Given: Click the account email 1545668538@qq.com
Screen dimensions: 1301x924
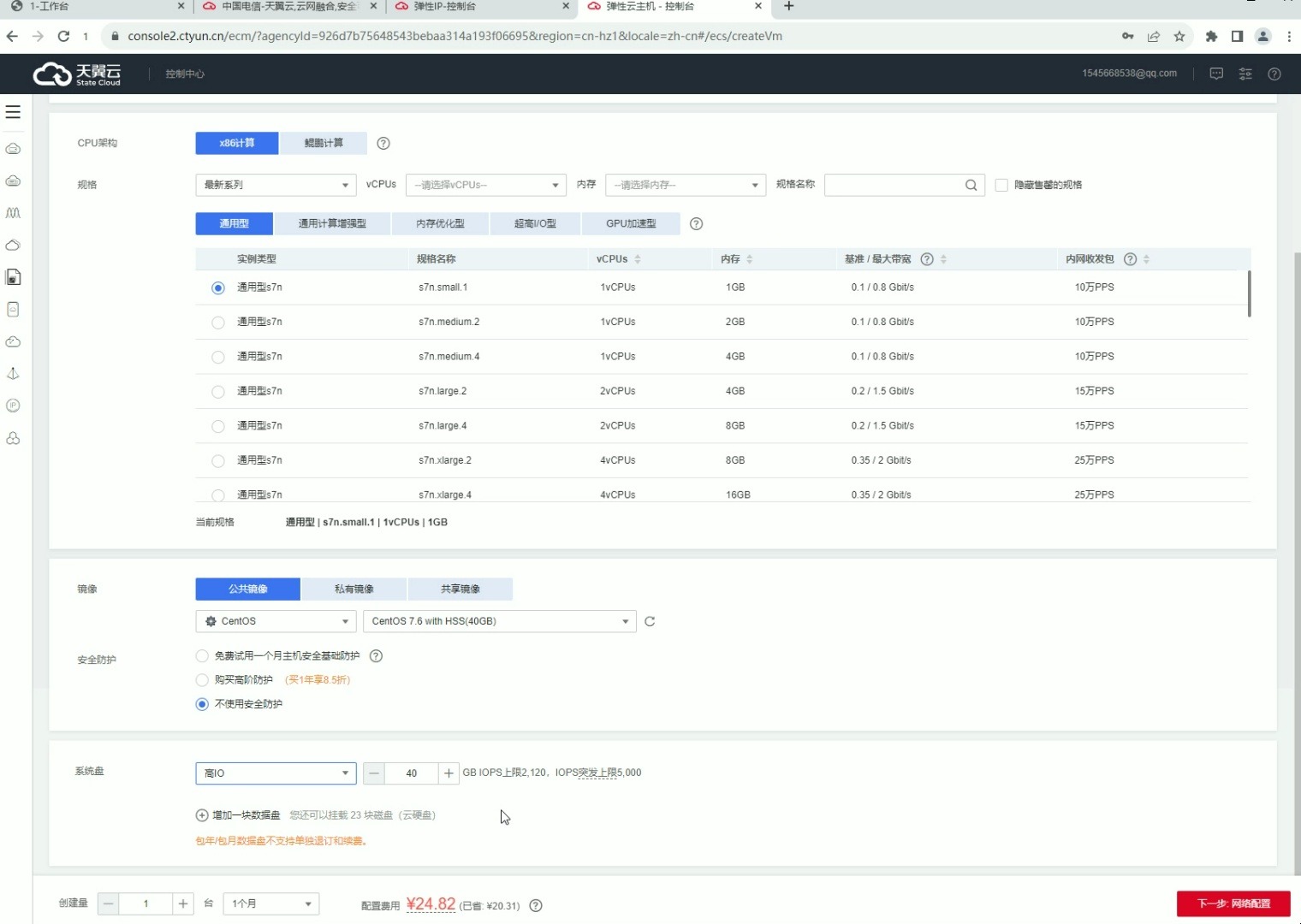Looking at the screenshot, I should pos(1129,74).
